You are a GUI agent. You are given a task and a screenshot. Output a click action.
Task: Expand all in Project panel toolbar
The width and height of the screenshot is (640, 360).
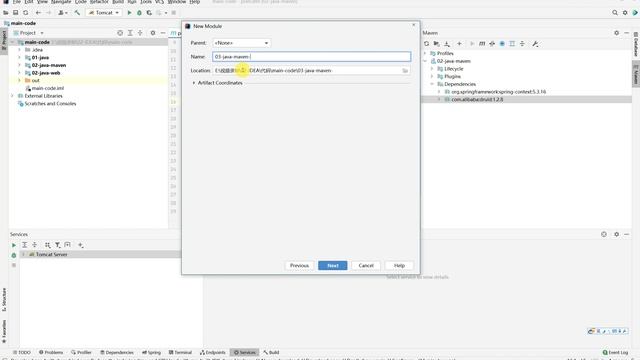pyautogui.click(x=130, y=33)
